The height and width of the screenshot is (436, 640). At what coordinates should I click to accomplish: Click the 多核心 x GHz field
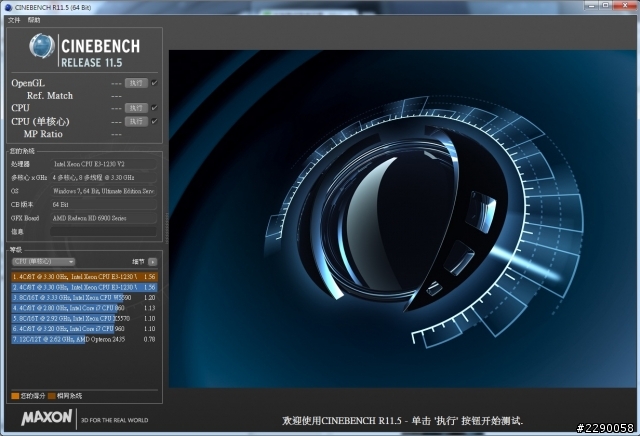(x=104, y=178)
